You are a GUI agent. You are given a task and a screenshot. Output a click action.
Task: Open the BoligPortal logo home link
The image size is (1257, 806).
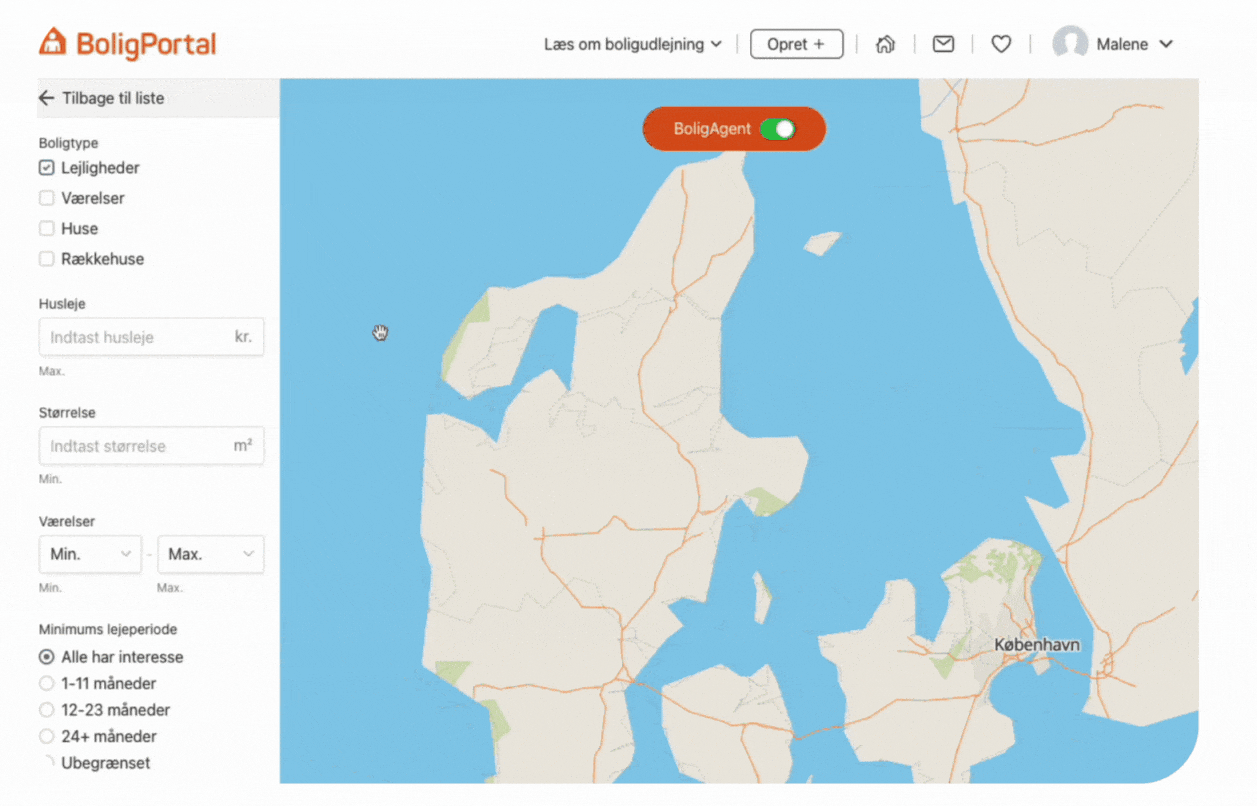(x=127, y=44)
